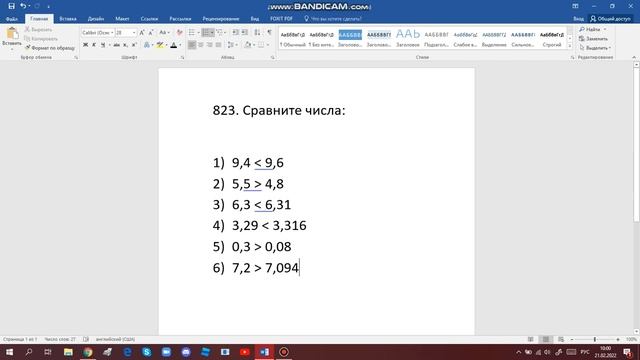Center the text

click(201, 45)
